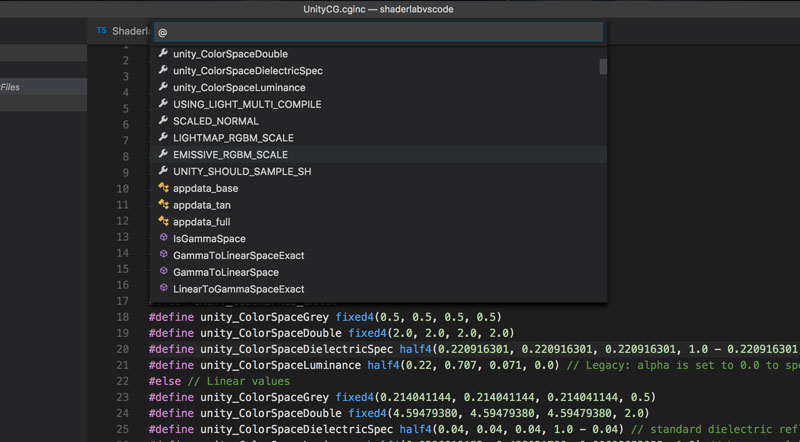Click unity_ColorSpaceGrey on line 18
The height and width of the screenshot is (442, 800).
point(264,317)
